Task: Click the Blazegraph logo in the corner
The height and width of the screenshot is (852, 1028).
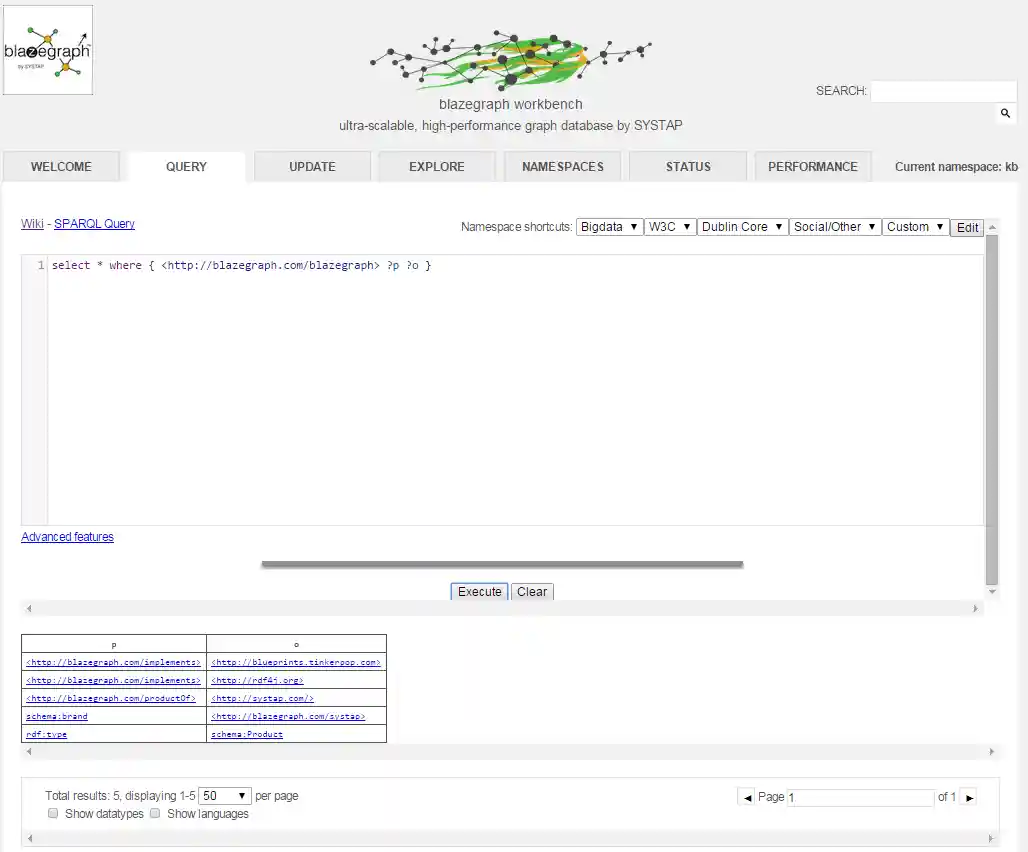Action: [48, 50]
